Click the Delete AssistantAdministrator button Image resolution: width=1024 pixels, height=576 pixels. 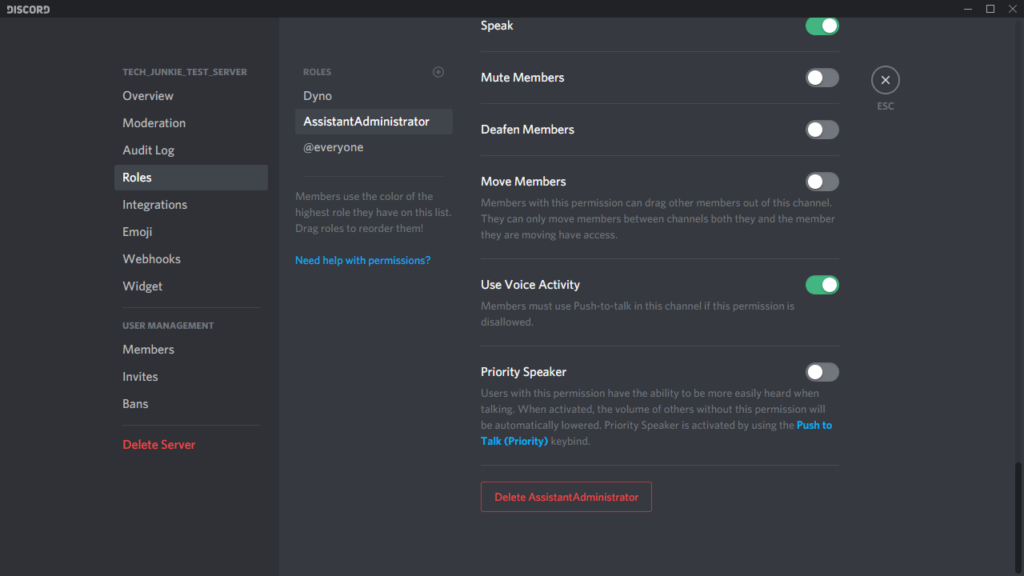coord(566,497)
